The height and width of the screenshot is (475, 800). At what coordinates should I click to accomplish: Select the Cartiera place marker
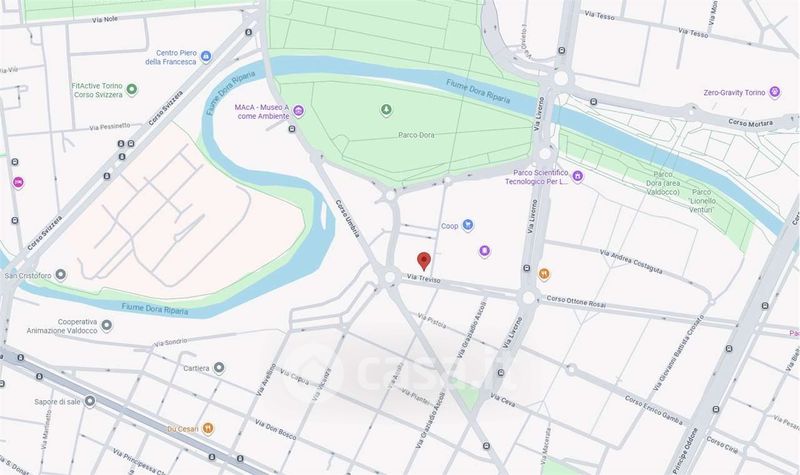click(219, 367)
